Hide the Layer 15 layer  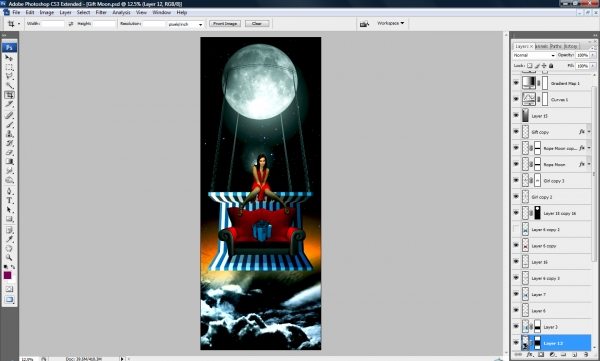(x=516, y=115)
